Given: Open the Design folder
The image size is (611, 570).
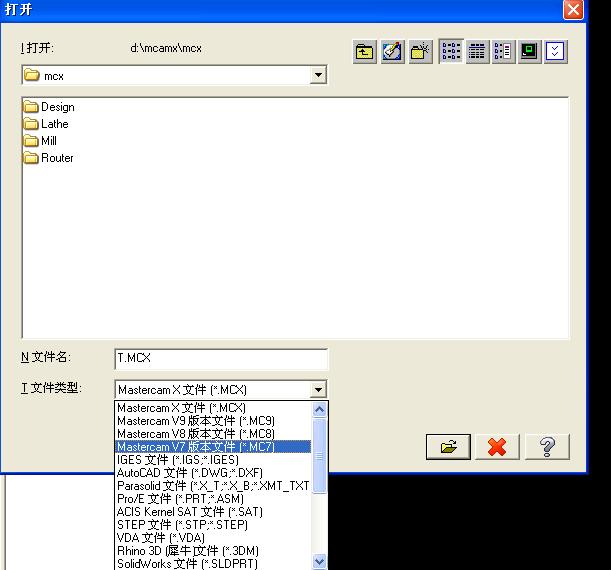Looking at the screenshot, I should coord(49,107).
